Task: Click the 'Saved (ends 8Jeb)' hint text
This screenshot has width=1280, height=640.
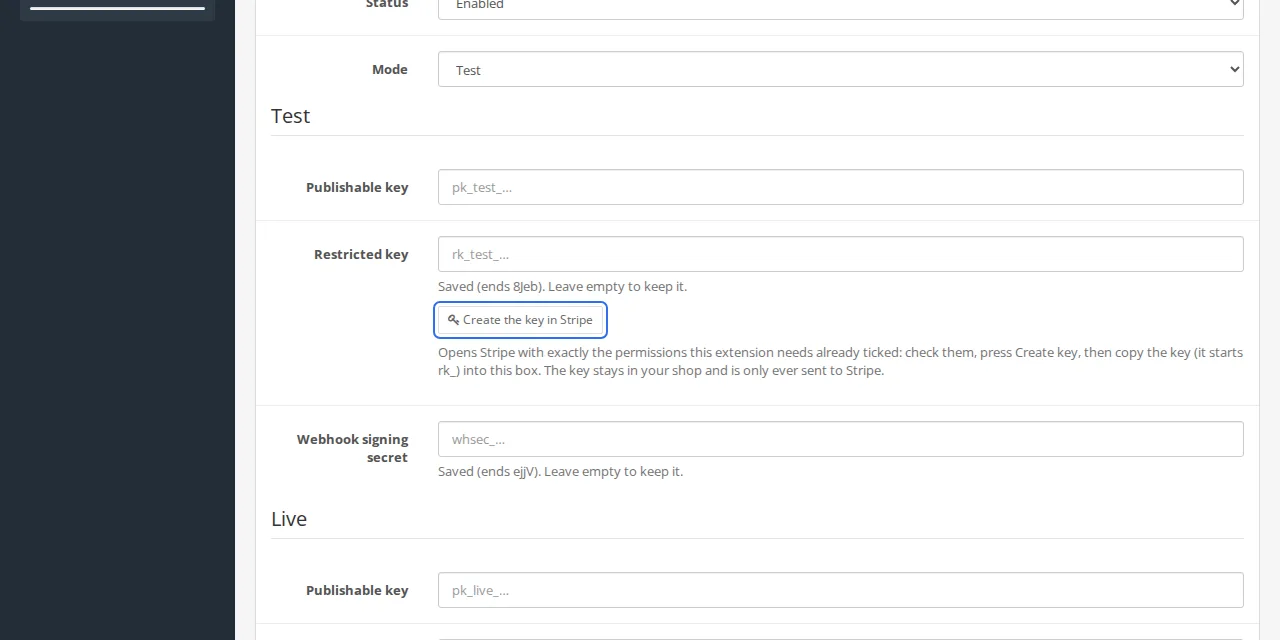Action: (562, 286)
